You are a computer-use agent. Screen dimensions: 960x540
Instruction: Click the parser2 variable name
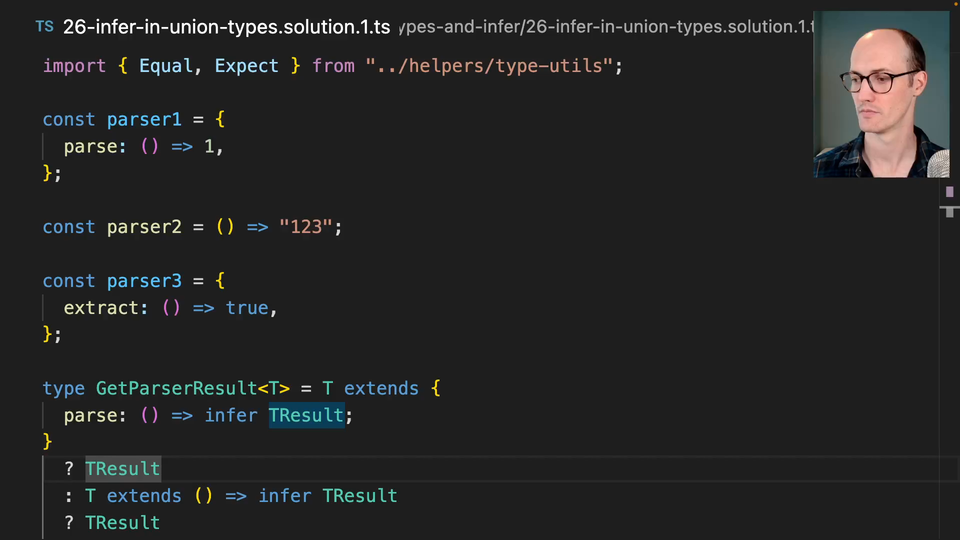[144, 227]
